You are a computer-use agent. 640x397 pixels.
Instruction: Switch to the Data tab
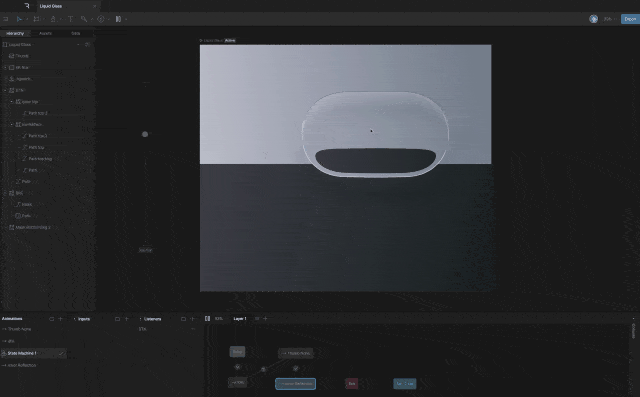76,33
